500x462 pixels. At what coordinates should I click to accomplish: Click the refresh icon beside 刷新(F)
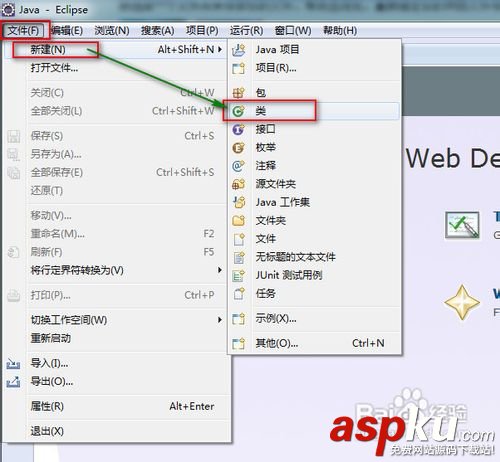(x=13, y=252)
